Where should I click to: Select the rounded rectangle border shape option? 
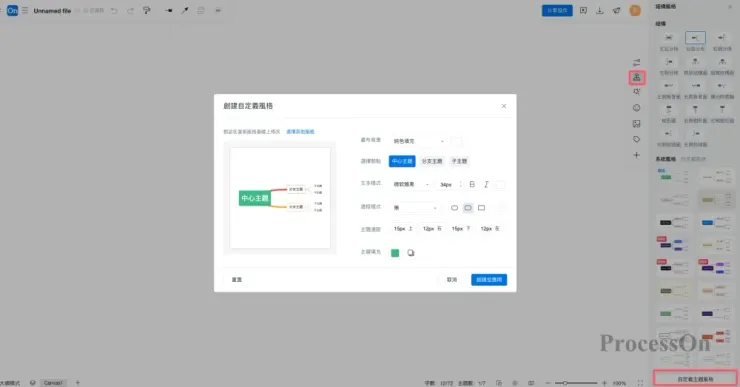(468, 208)
